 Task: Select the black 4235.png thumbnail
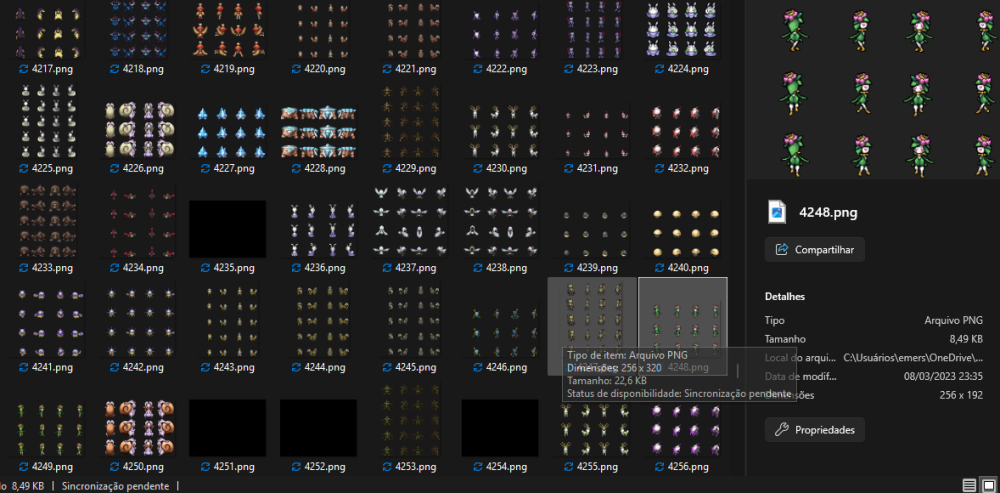pos(228,230)
